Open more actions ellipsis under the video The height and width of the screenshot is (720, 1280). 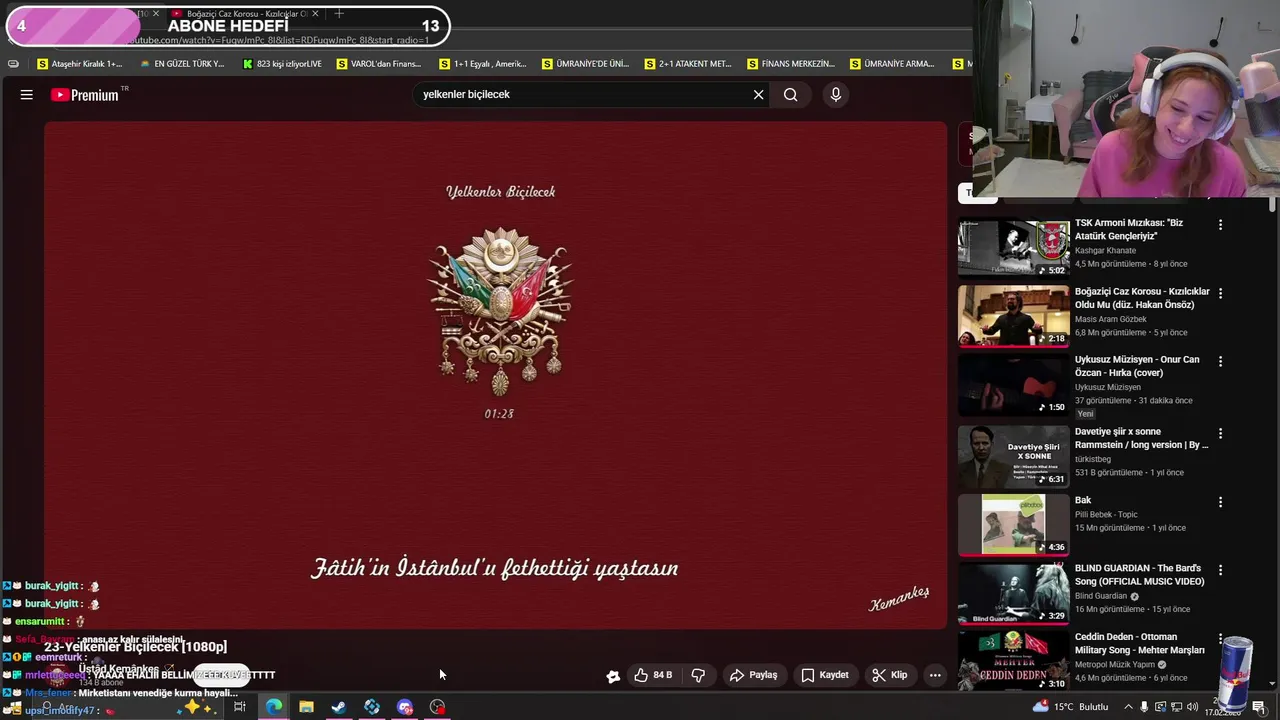(935, 675)
